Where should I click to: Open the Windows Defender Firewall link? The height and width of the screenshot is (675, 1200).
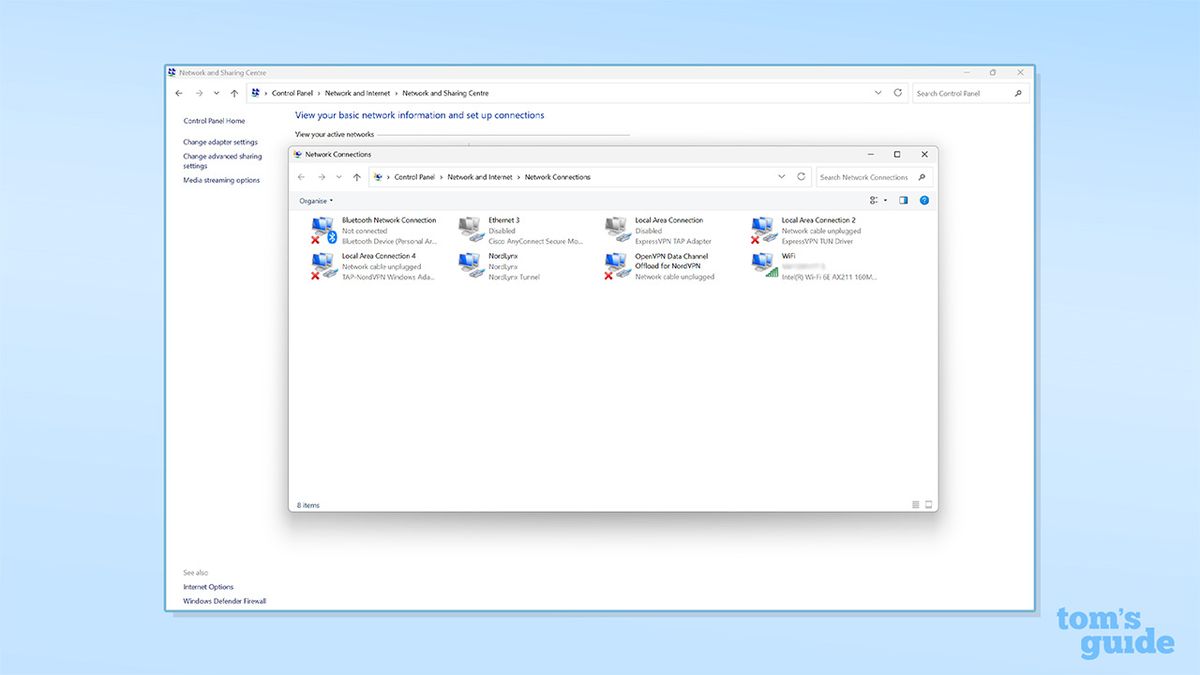click(x=223, y=601)
